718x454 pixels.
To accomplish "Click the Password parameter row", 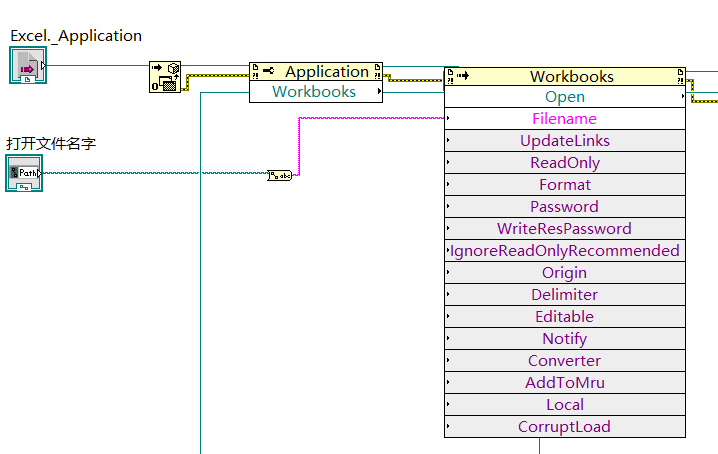I will (x=565, y=207).
